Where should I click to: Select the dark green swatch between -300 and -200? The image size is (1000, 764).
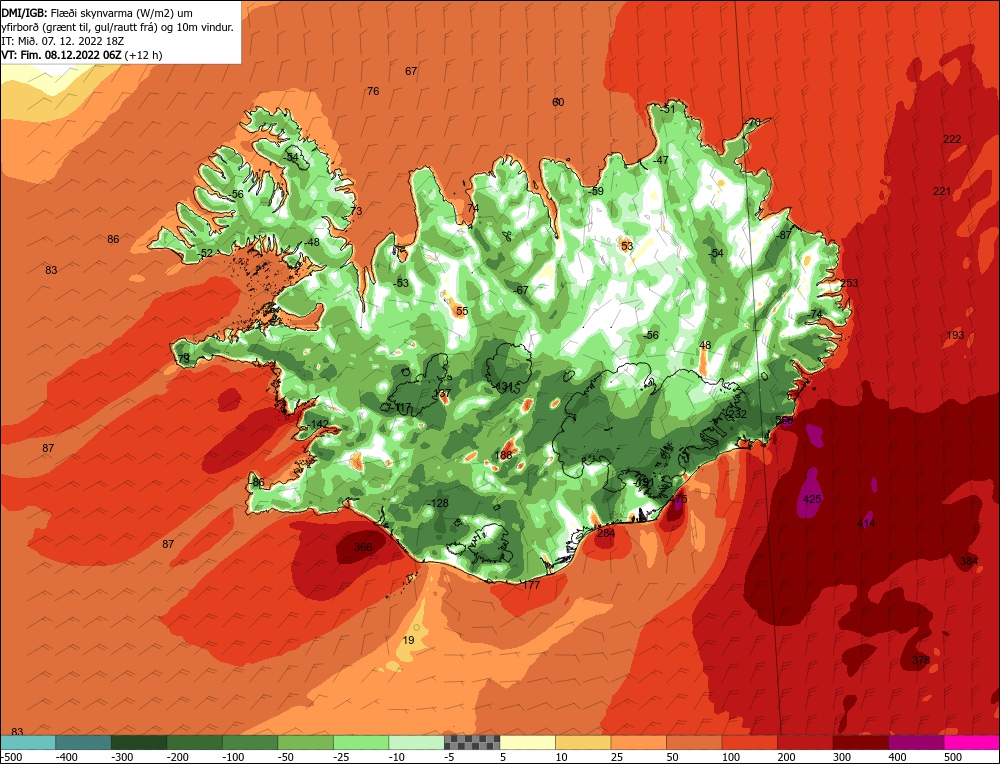click(x=139, y=742)
